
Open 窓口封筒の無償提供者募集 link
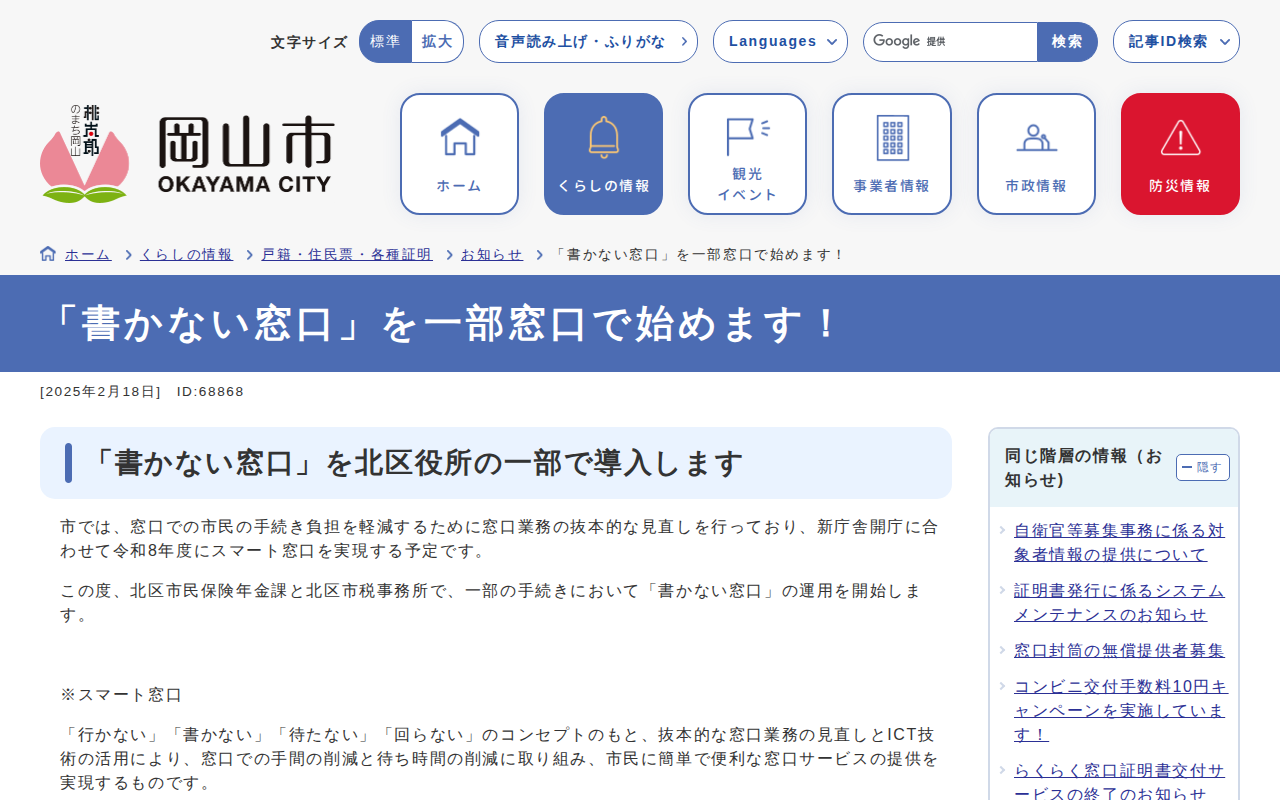(1119, 651)
